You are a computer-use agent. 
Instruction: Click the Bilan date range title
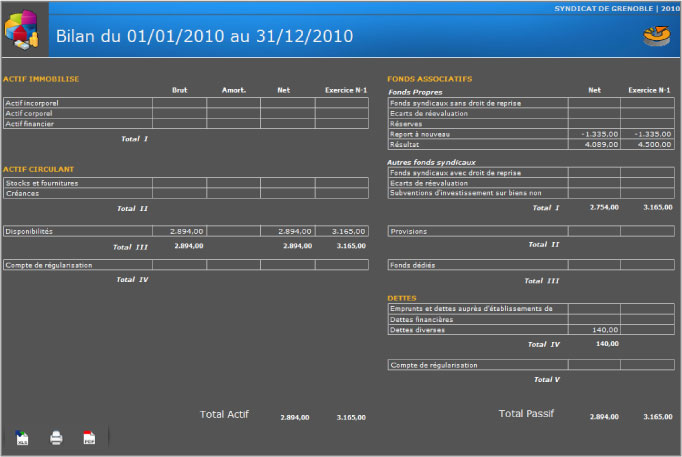[204, 36]
